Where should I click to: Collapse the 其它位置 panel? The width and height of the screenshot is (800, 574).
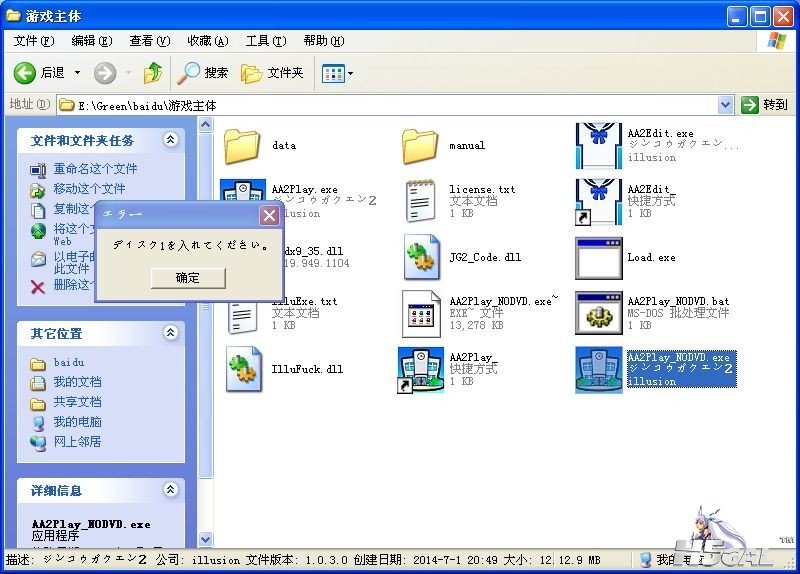[170, 333]
